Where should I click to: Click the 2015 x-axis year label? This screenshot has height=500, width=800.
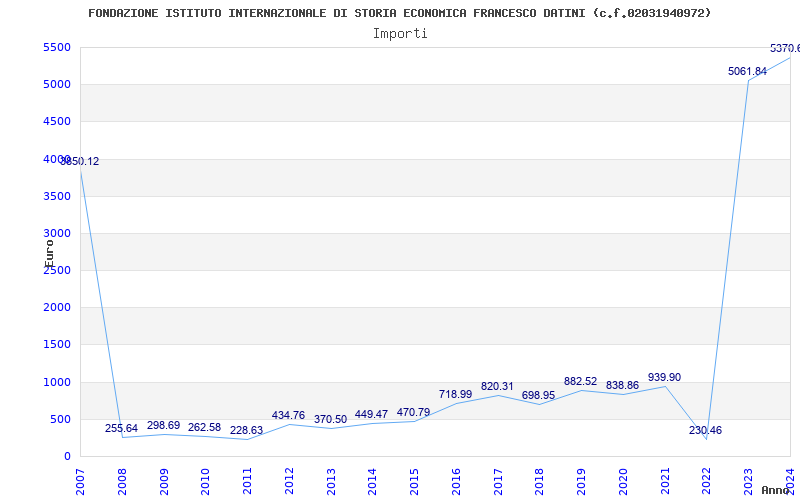[x=414, y=482]
